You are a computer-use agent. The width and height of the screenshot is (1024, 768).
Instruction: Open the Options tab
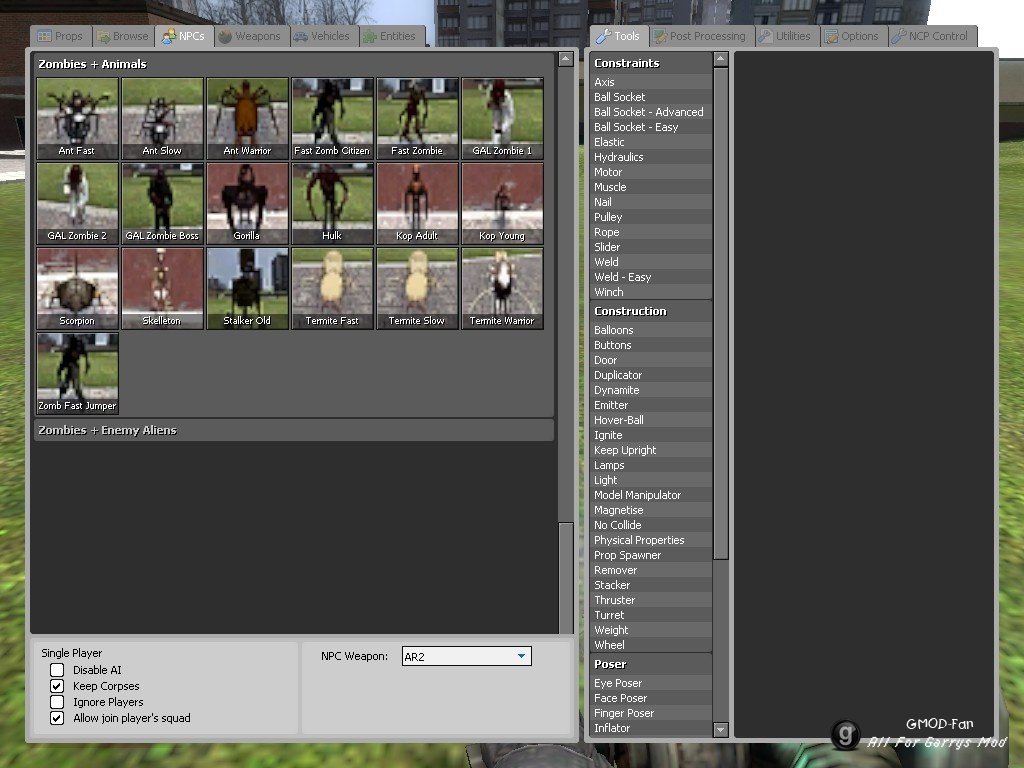(852, 36)
